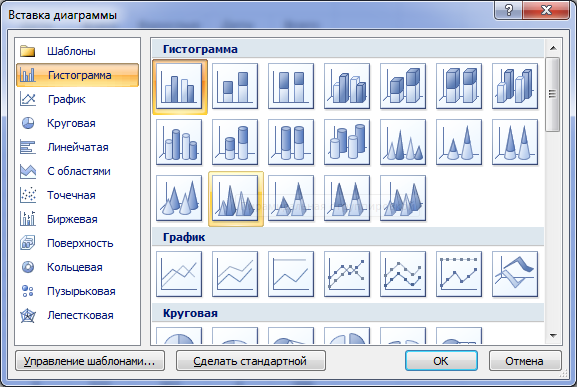Choose the stacked cone chart
Screen dimensions: 577x387
tap(459, 142)
